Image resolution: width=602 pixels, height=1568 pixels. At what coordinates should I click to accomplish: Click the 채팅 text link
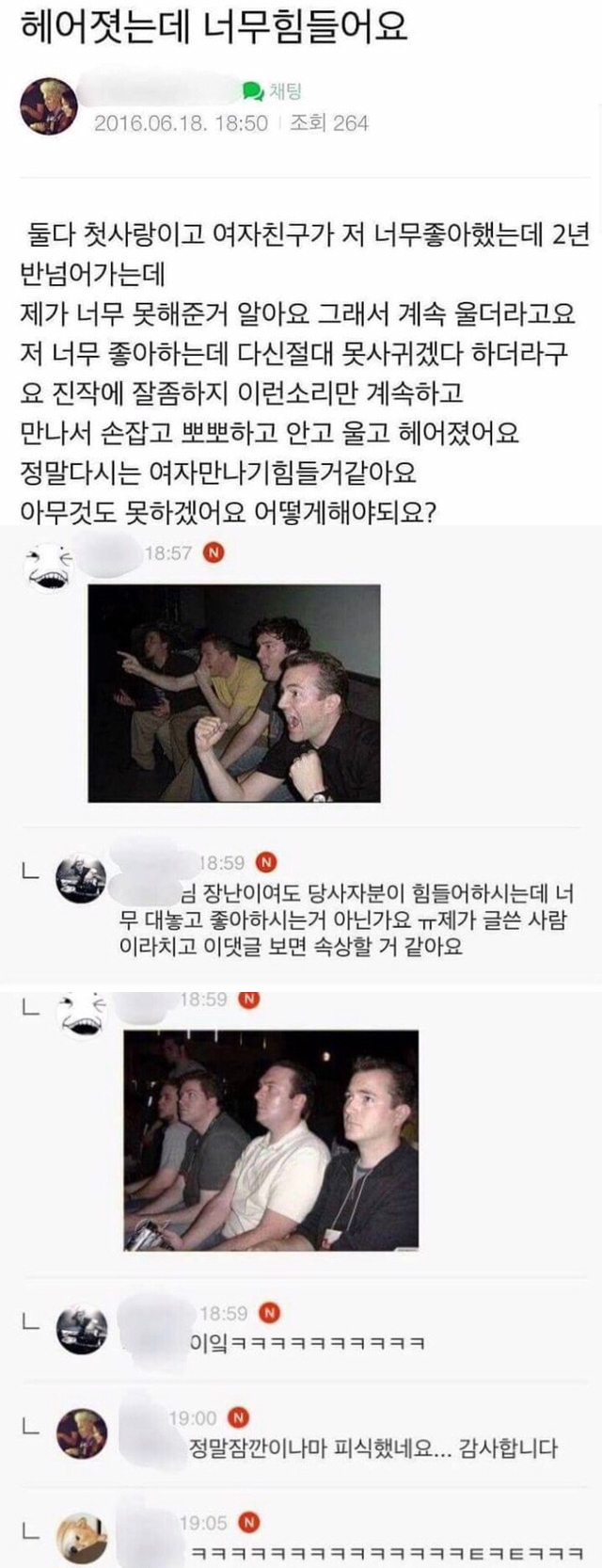(x=285, y=91)
